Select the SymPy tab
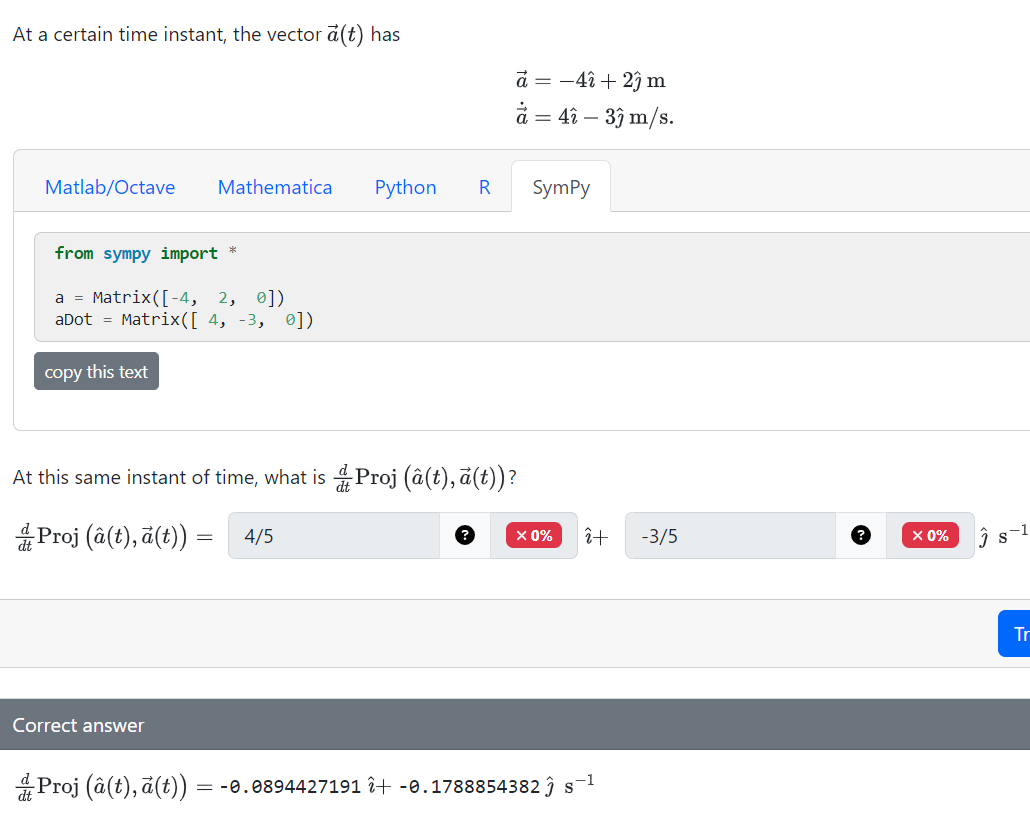 pyautogui.click(x=561, y=187)
